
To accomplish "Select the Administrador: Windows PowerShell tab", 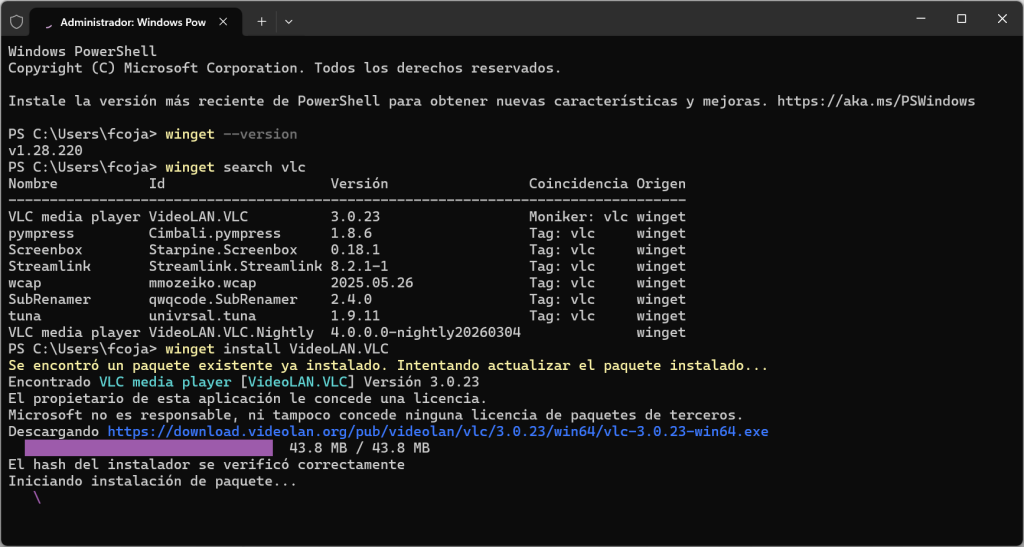I will (132, 20).
